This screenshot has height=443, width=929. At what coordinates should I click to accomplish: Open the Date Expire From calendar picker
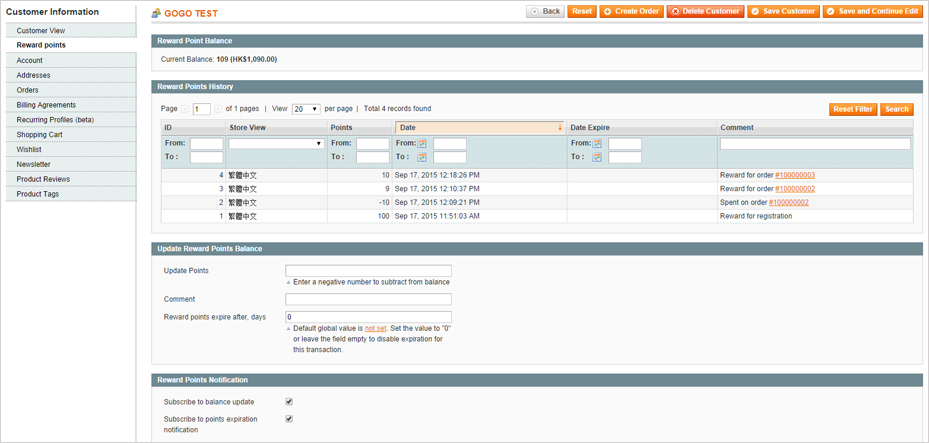tap(597, 144)
